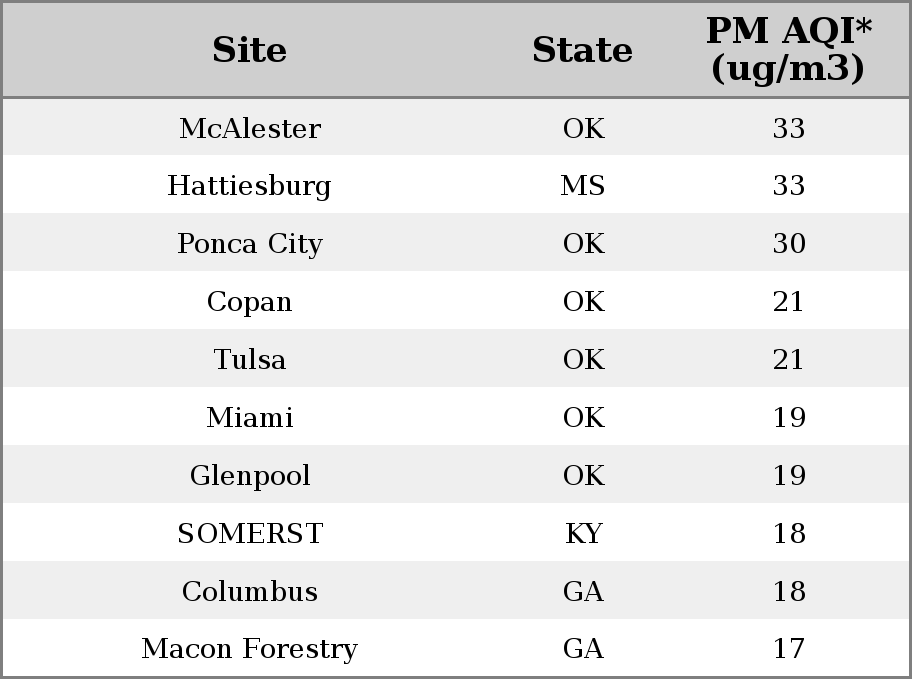
Task: Select the Hattiesburg site cell
Action: 250,186
